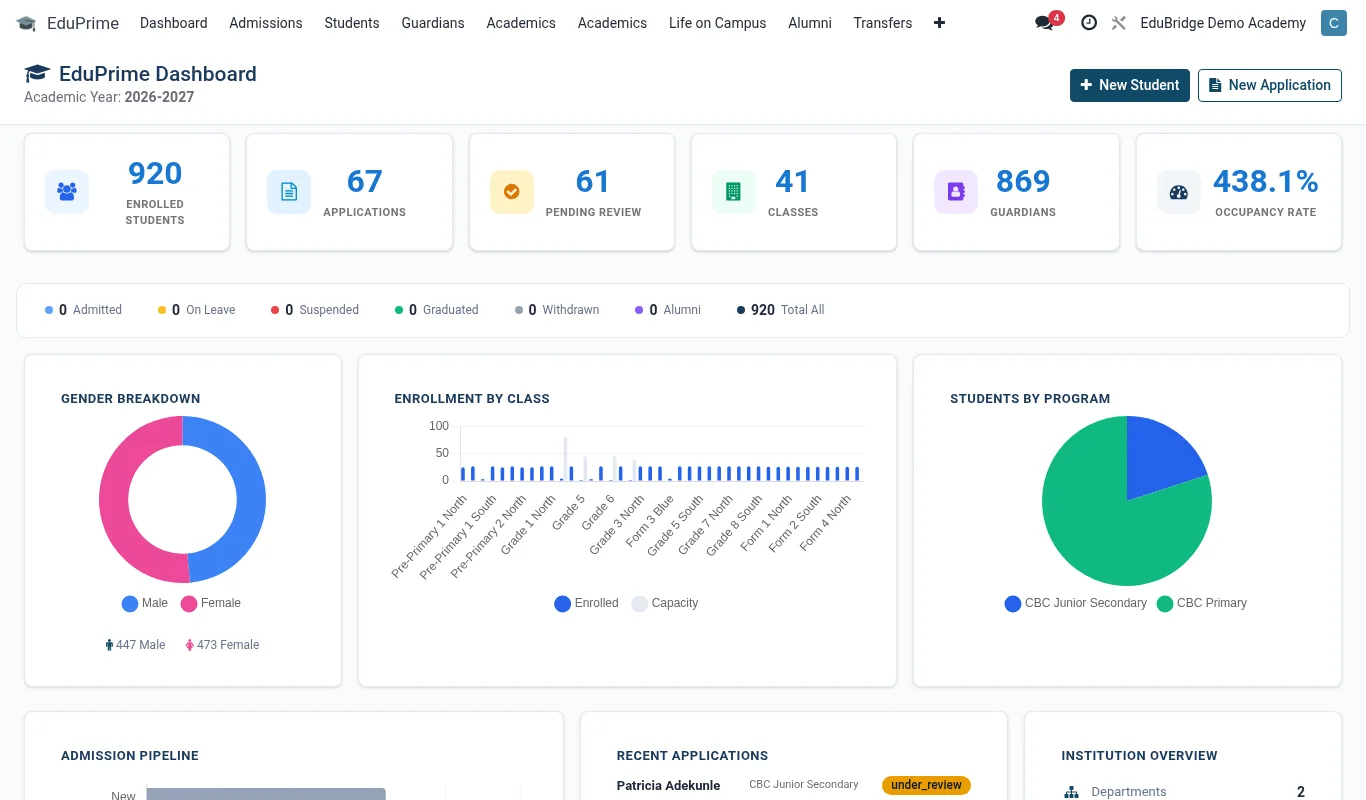Screen dimensions: 1366x800
Task: Click the Classes building icon
Action: coord(734,192)
